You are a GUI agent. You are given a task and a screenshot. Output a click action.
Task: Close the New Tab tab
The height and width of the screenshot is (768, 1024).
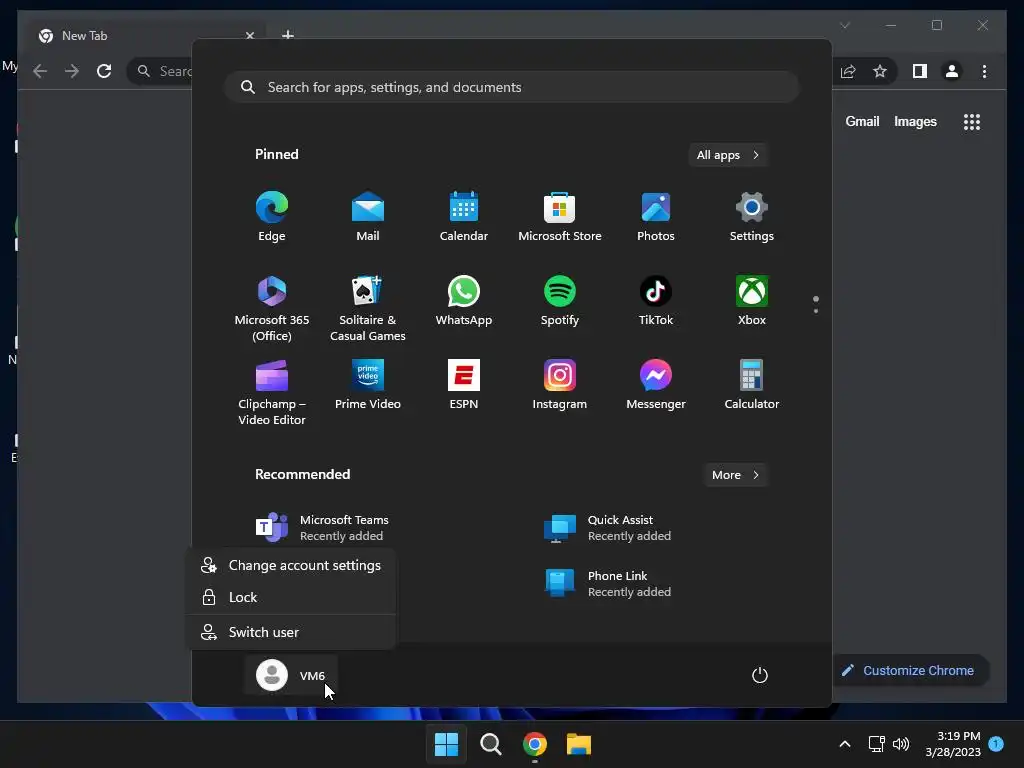249,36
